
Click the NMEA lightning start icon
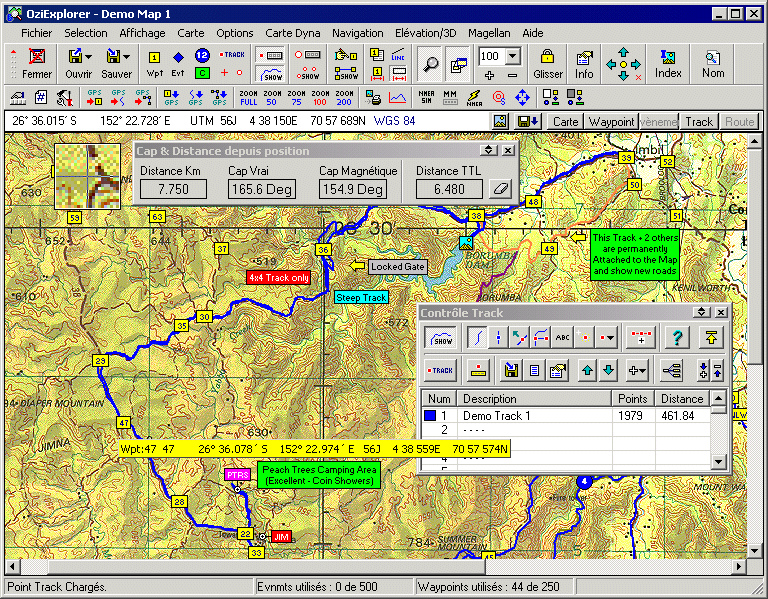click(474, 97)
